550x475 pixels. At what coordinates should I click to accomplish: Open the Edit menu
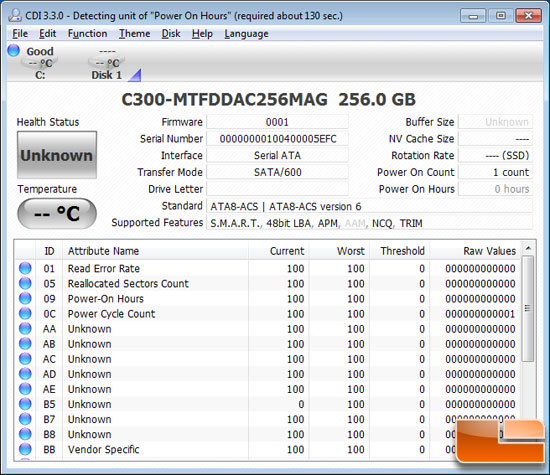47,34
